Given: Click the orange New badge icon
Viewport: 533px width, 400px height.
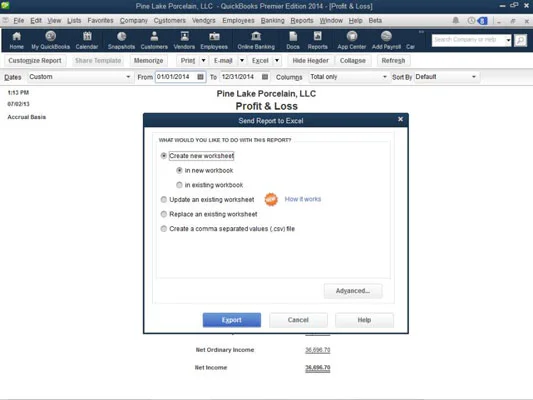Looking at the screenshot, I should (271, 199).
